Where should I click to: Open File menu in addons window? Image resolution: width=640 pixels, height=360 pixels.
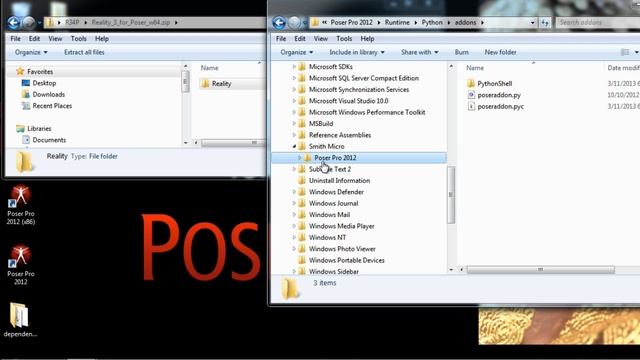click(281, 39)
